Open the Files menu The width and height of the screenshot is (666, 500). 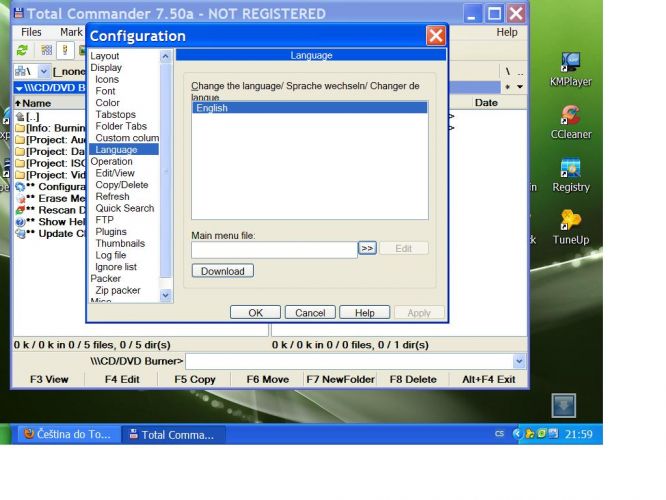(x=31, y=32)
